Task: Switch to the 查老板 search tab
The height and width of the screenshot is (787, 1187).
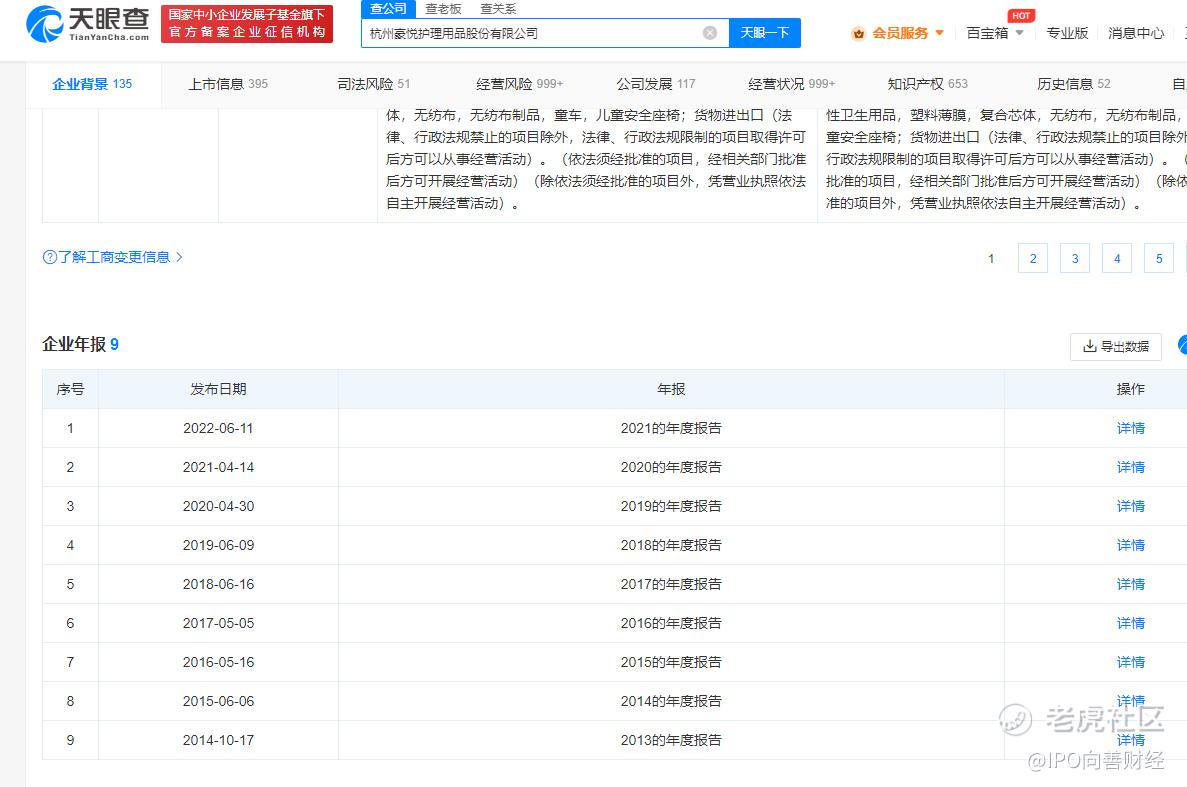Action: [x=443, y=9]
